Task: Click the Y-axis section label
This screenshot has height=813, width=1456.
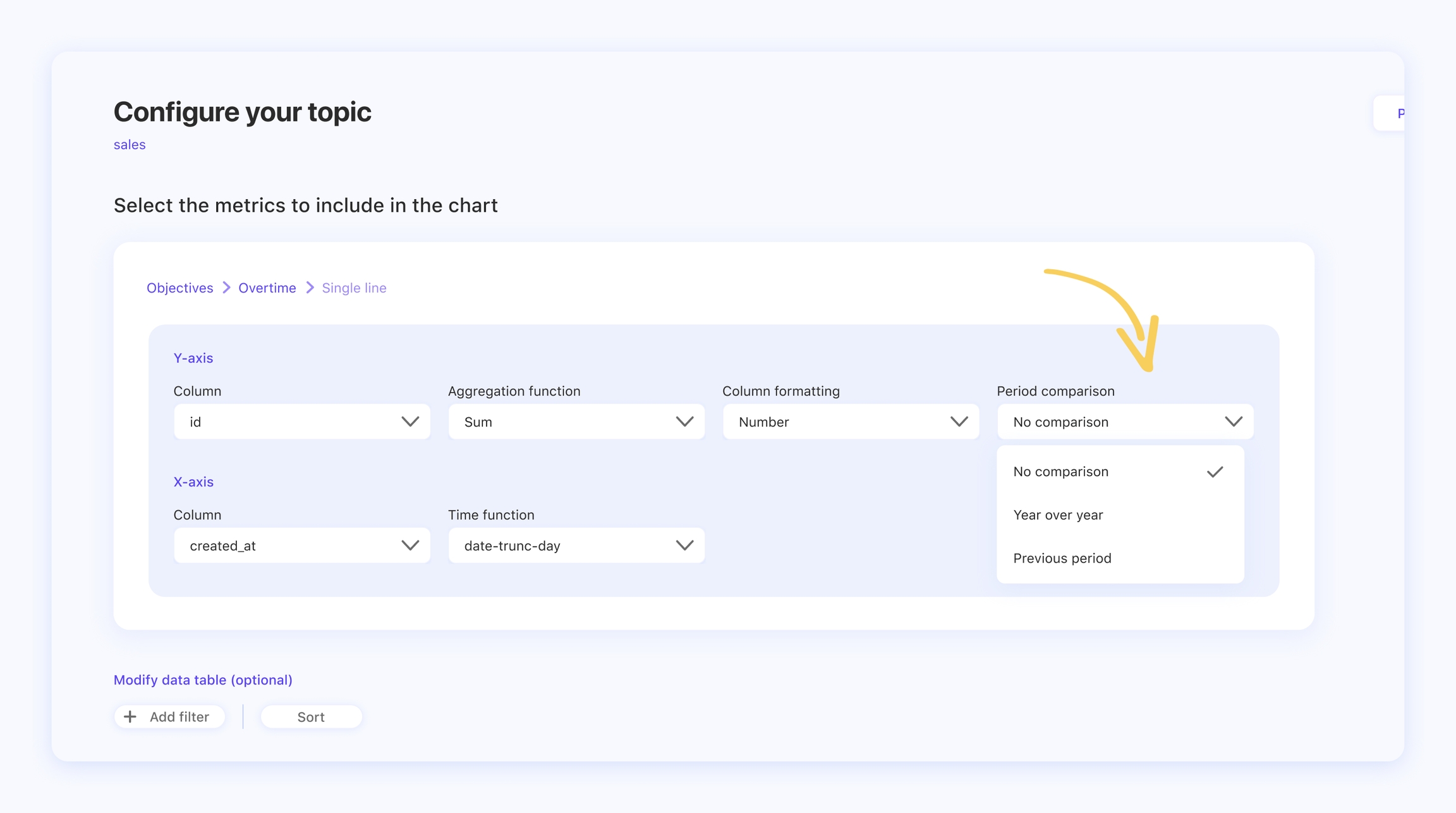Action: click(193, 358)
